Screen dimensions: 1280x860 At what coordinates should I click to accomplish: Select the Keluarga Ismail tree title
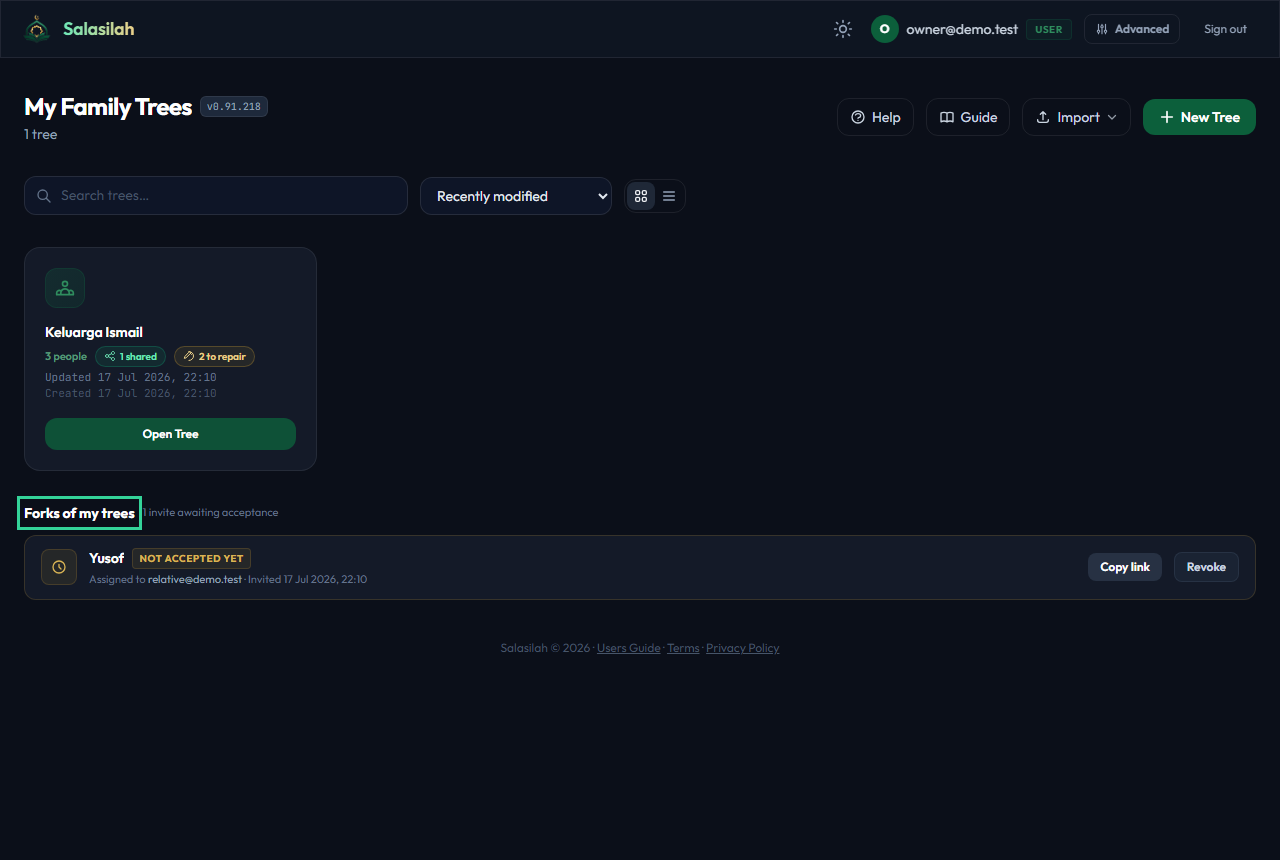click(x=94, y=332)
